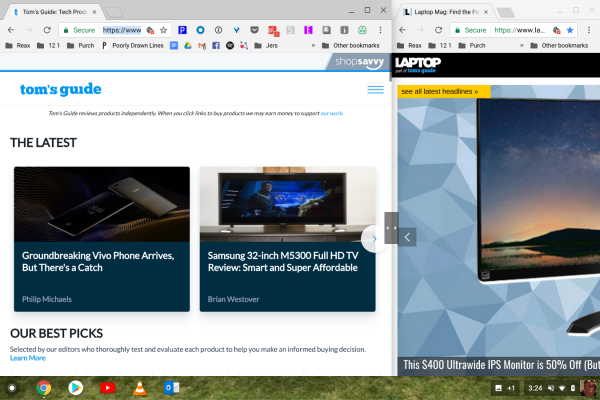Open the Groundbreaking Vivo Phone article card
This screenshot has width=600, height=400.
[x=102, y=239]
